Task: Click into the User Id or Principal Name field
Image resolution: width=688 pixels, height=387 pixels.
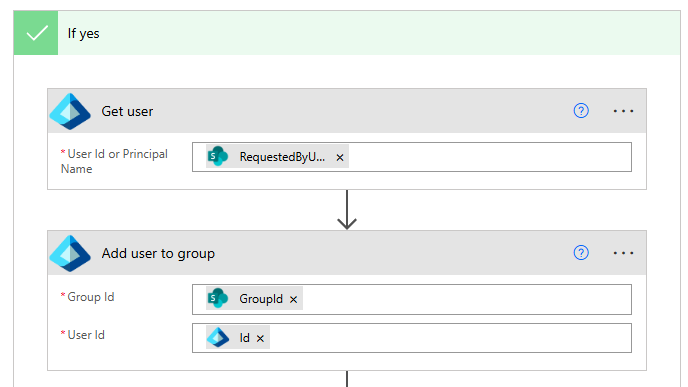Action: 412,157
